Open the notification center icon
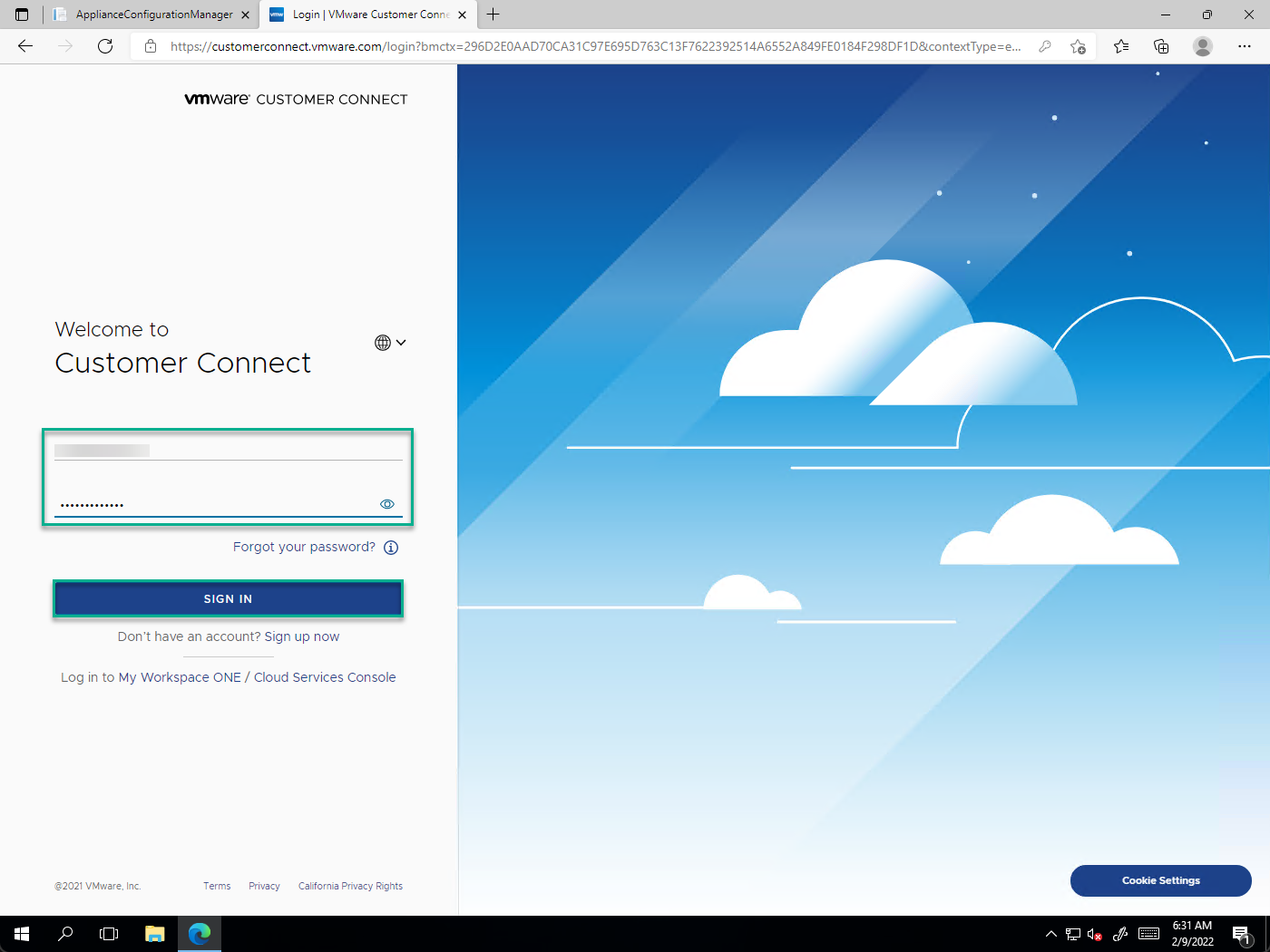Image resolution: width=1270 pixels, height=952 pixels. point(1242,934)
